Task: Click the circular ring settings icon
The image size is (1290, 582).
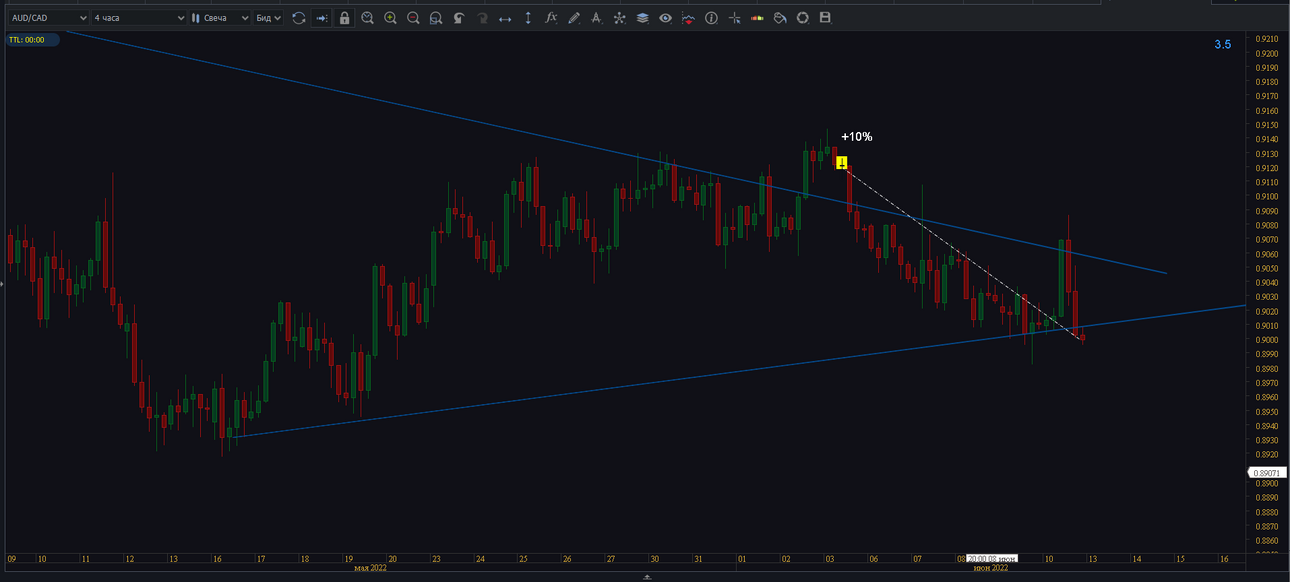Action: [803, 18]
